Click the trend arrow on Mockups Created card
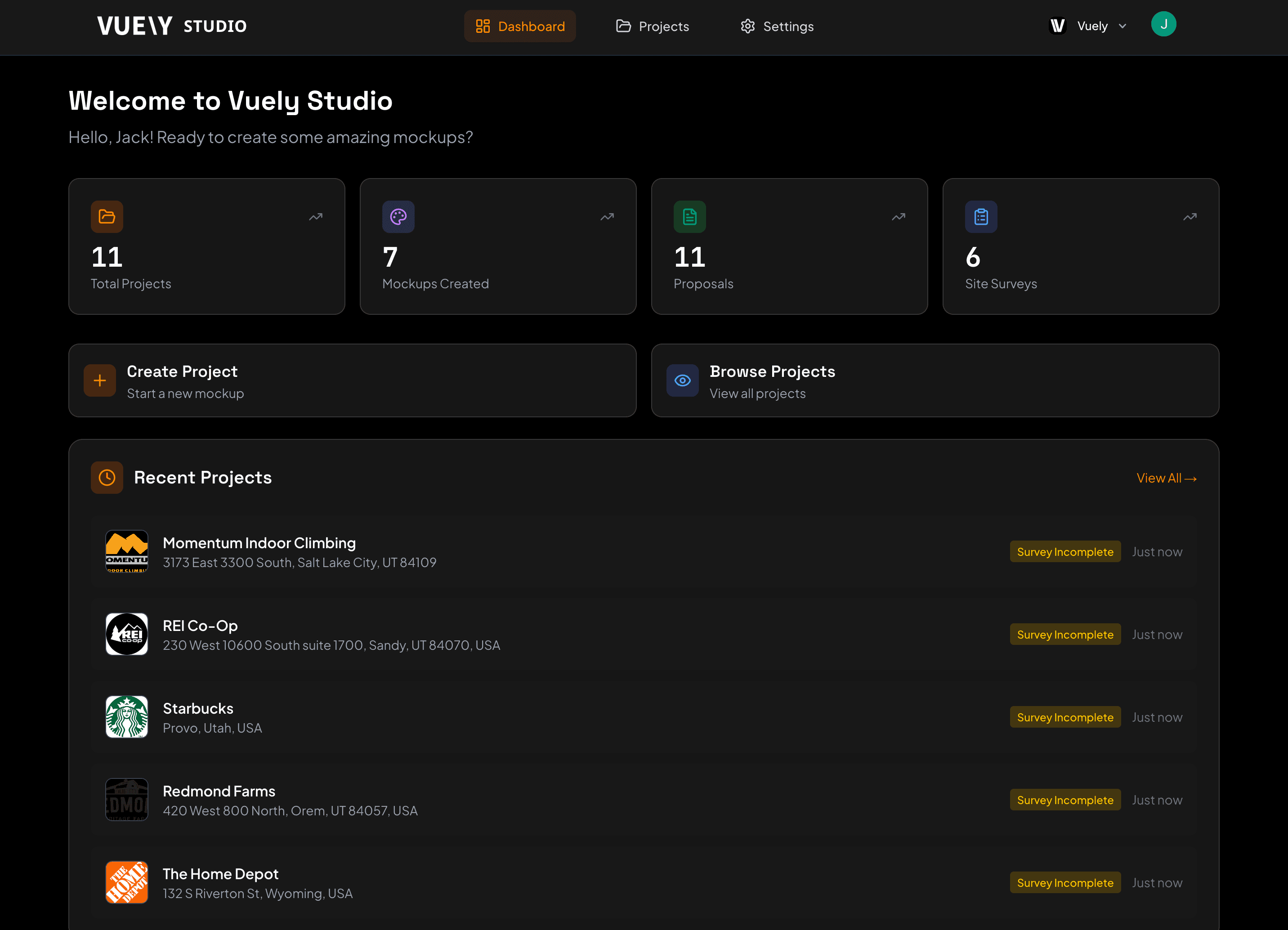 click(x=607, y=216)
